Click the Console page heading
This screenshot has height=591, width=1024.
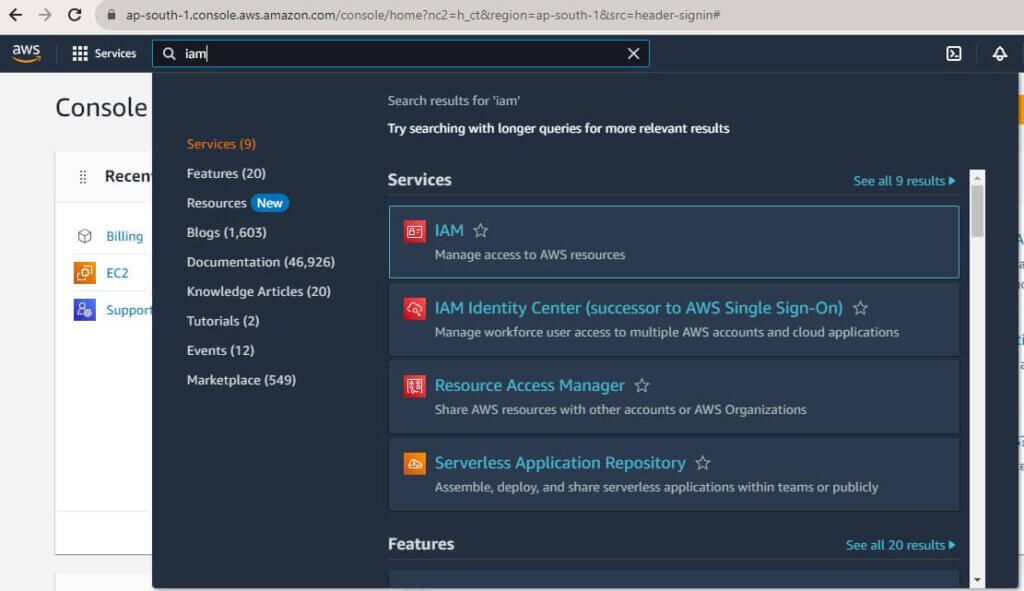[x=101, y=107]
